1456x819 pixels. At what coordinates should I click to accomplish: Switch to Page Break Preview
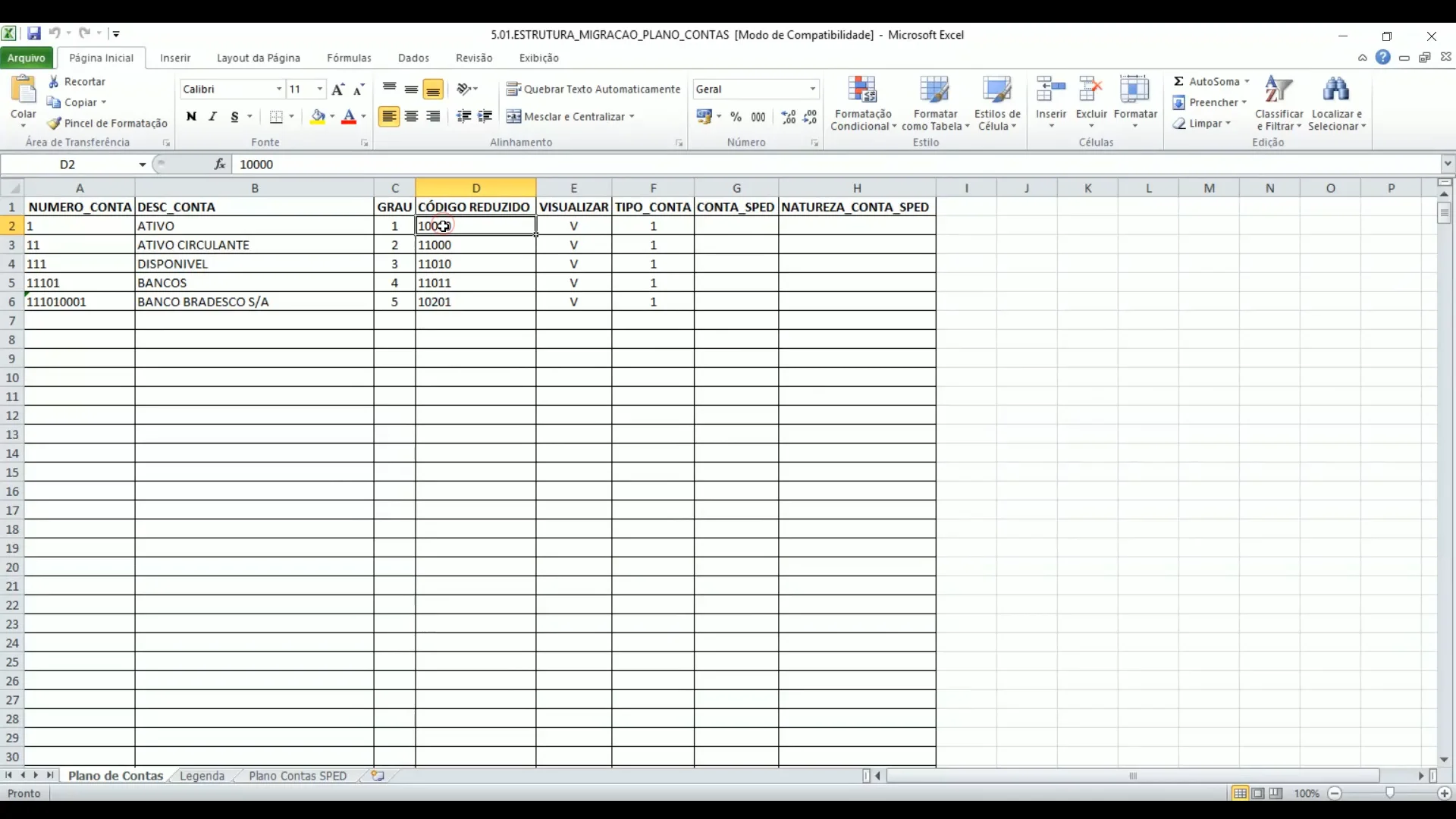[x=1276, y=793]
